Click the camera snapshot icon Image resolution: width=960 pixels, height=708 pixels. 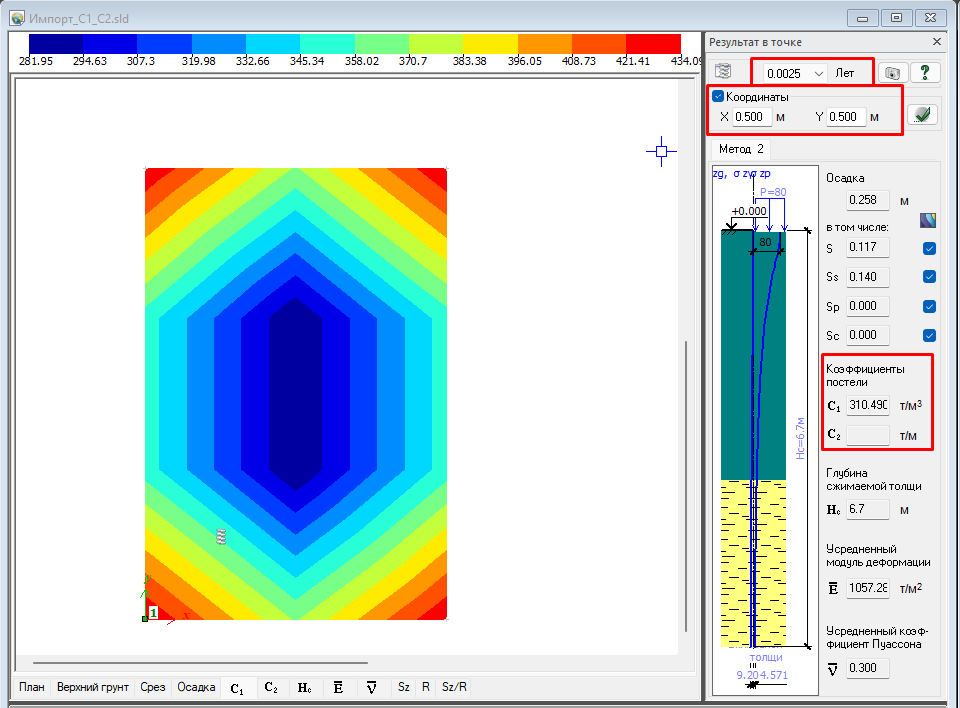(x=894, y=73)
